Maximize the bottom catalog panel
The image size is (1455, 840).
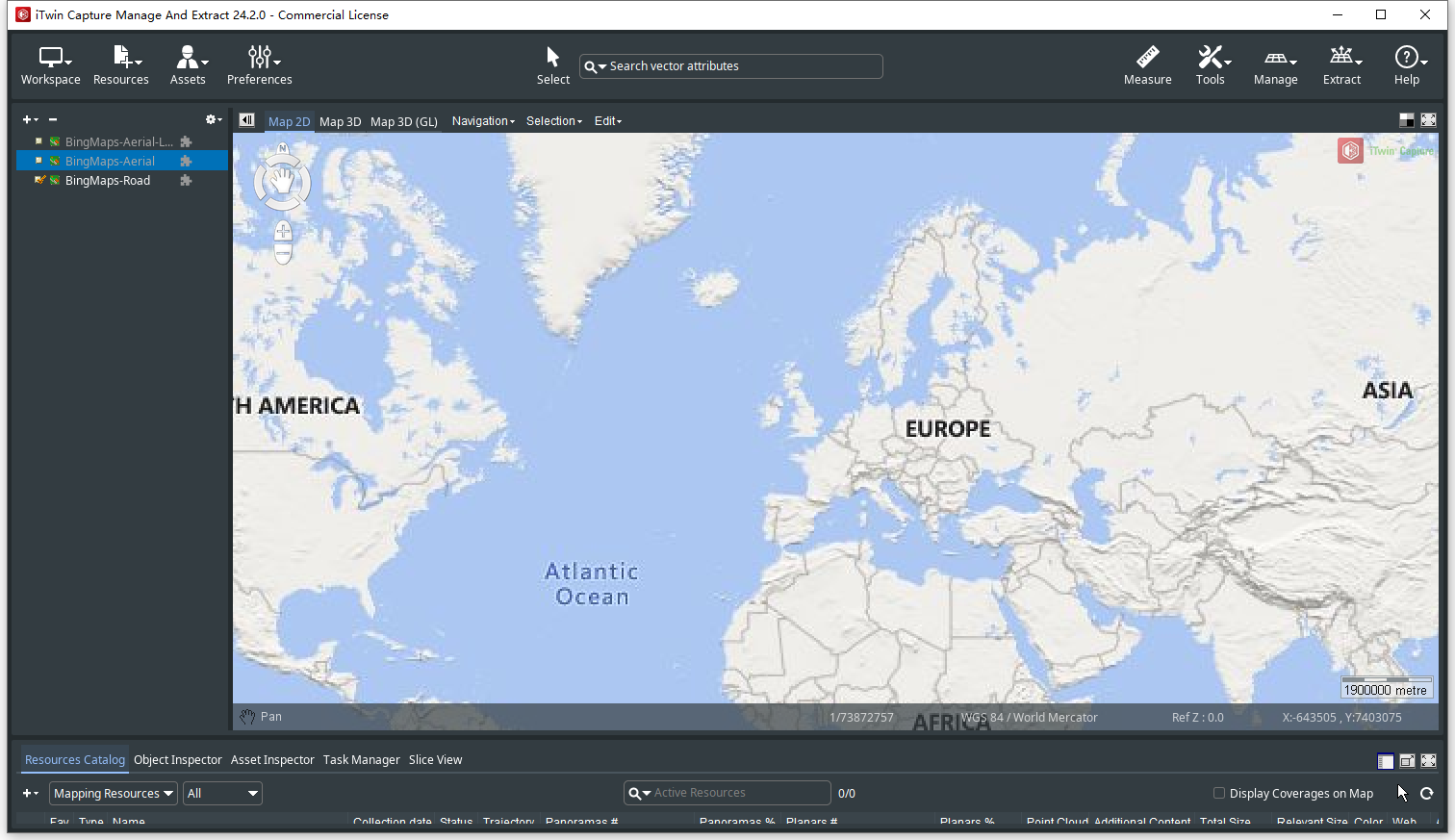coord(1429,761)
